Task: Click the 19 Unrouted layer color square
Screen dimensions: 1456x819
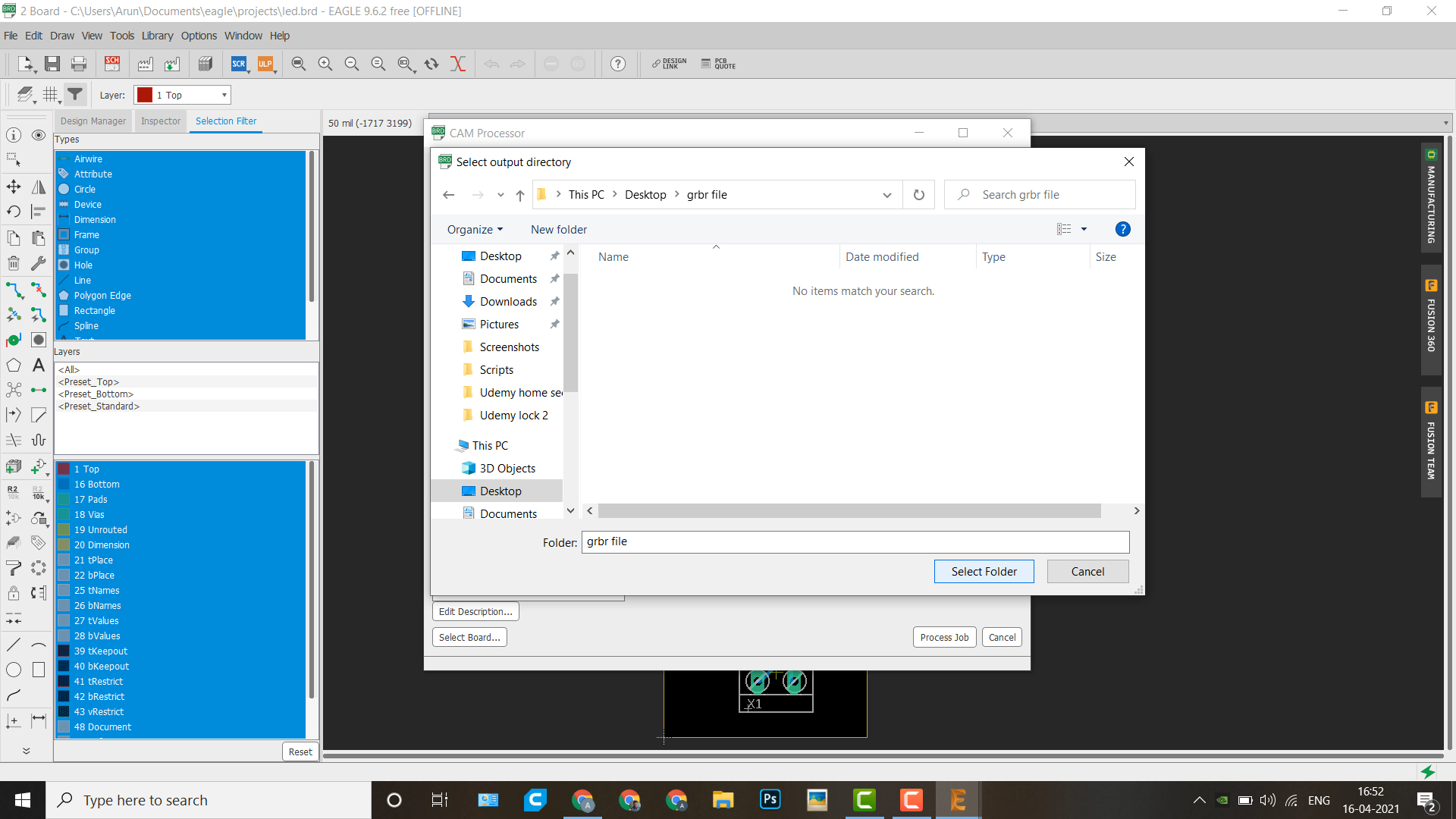Action: pyautogui.click(x=64, y=530)
